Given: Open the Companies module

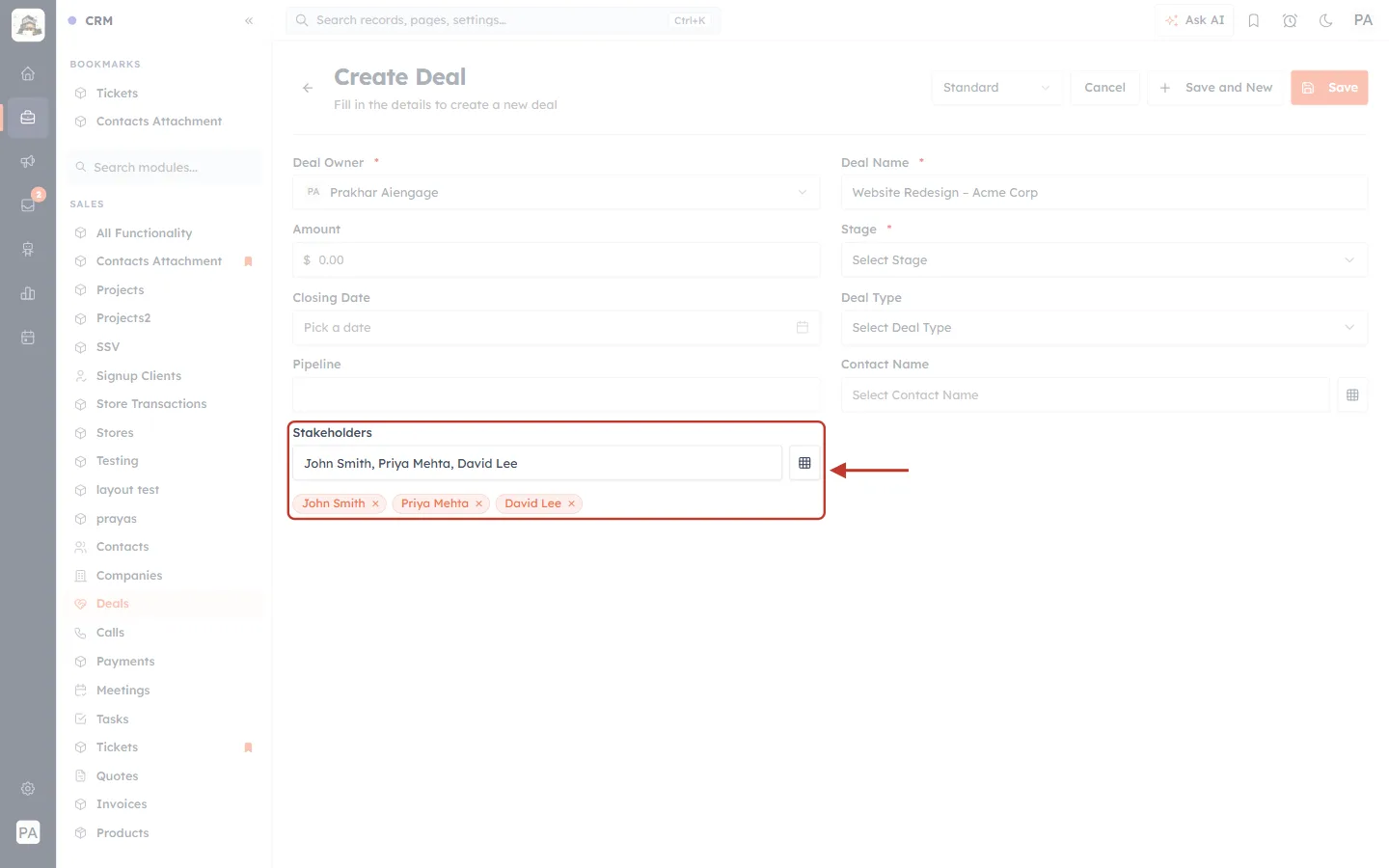Looking at the screenshot, I should pyautogui.click(x=129, y=576).
